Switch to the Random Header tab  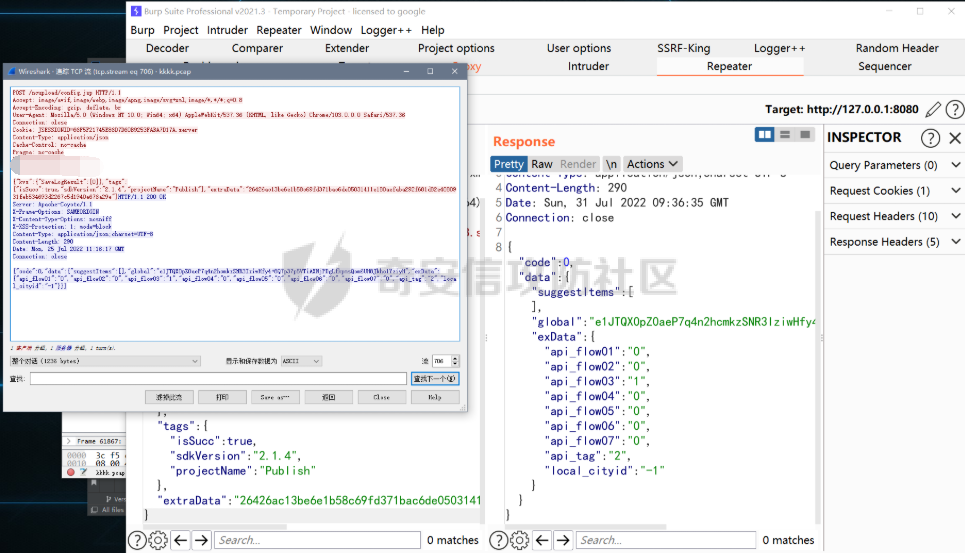pos(897,48)
